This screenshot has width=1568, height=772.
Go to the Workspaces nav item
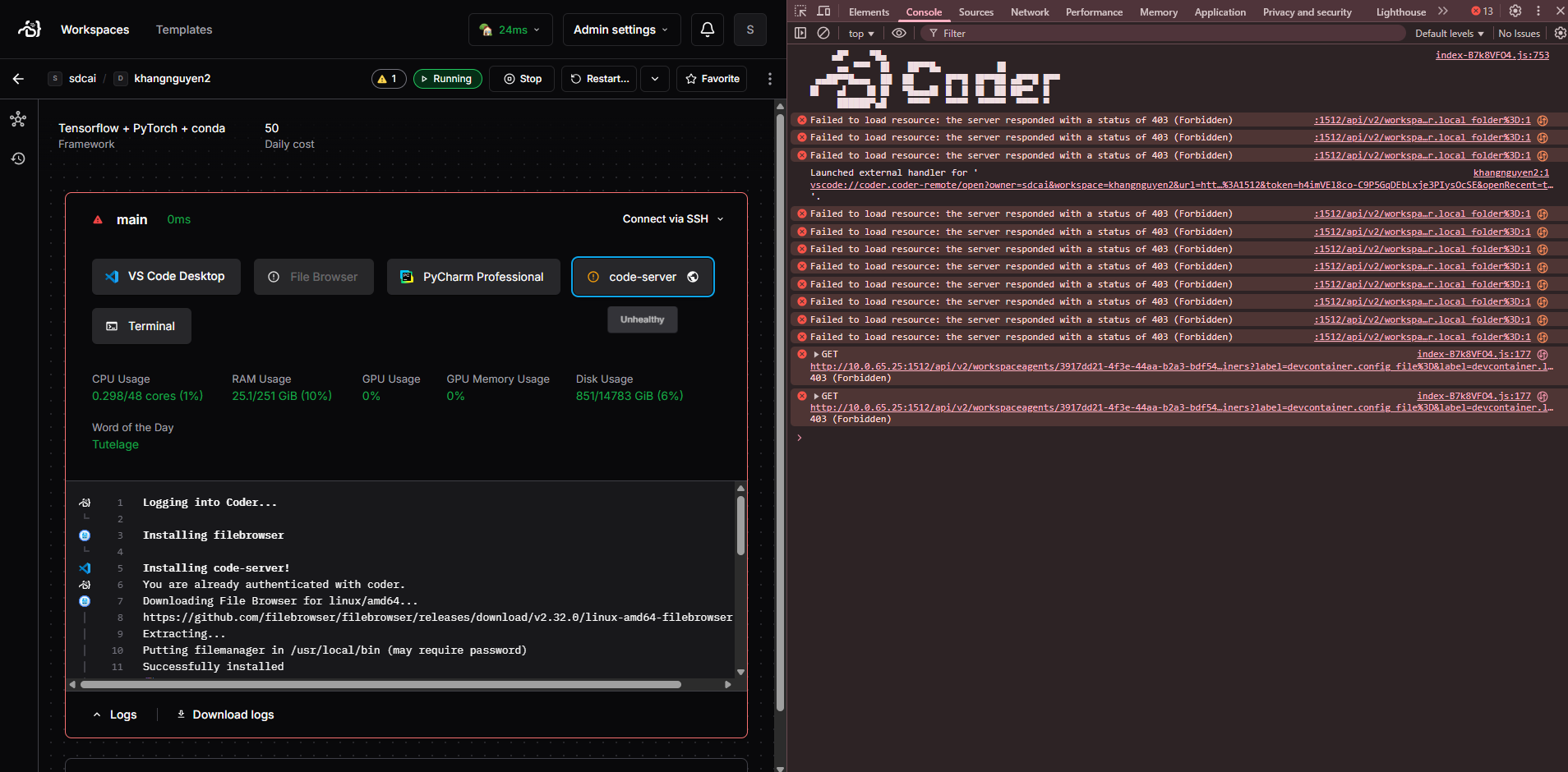pyautogui.click(x=95, y=30)
